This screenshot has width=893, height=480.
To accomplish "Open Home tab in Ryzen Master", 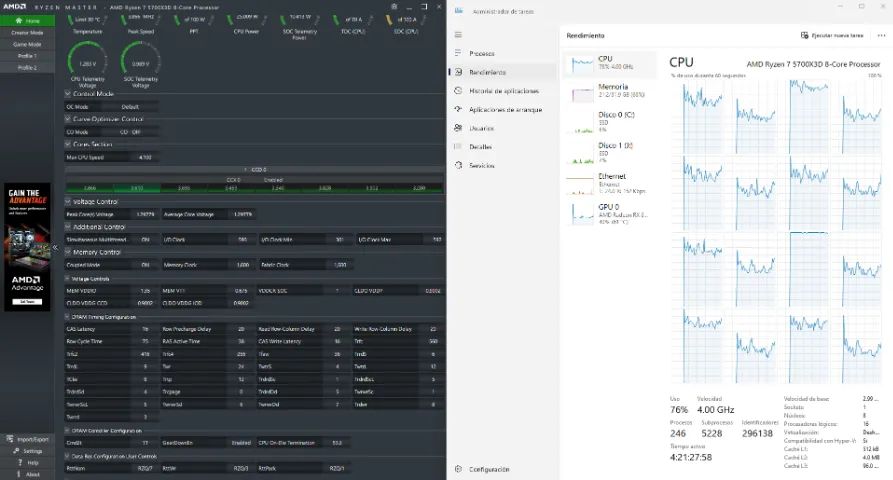I will click(27, 20).
